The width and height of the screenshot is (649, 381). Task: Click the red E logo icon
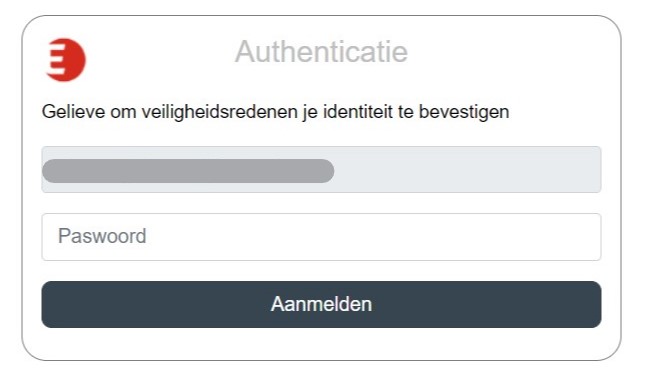click(65, 60)
